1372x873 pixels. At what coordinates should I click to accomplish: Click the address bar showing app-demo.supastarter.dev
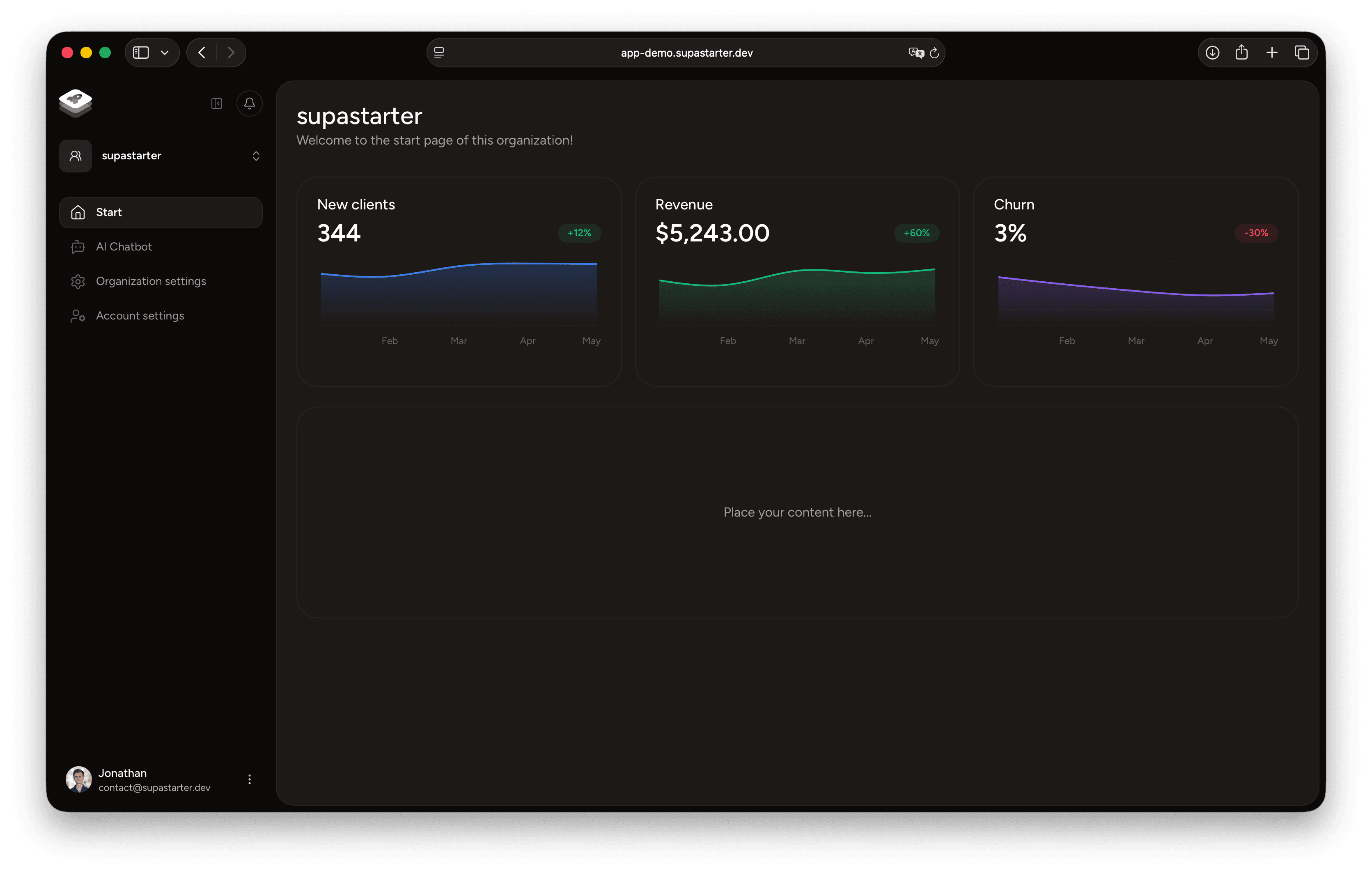tap(686, 53)
